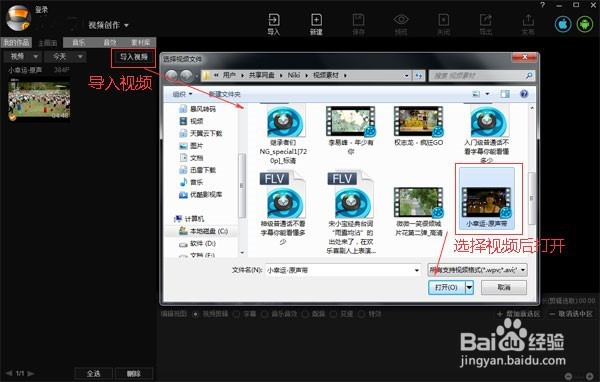Image resolution: width=600 pixels, height=382 pixels.
Task: Open the 视频创作 mode dropdown
Action: pos(108,25)
